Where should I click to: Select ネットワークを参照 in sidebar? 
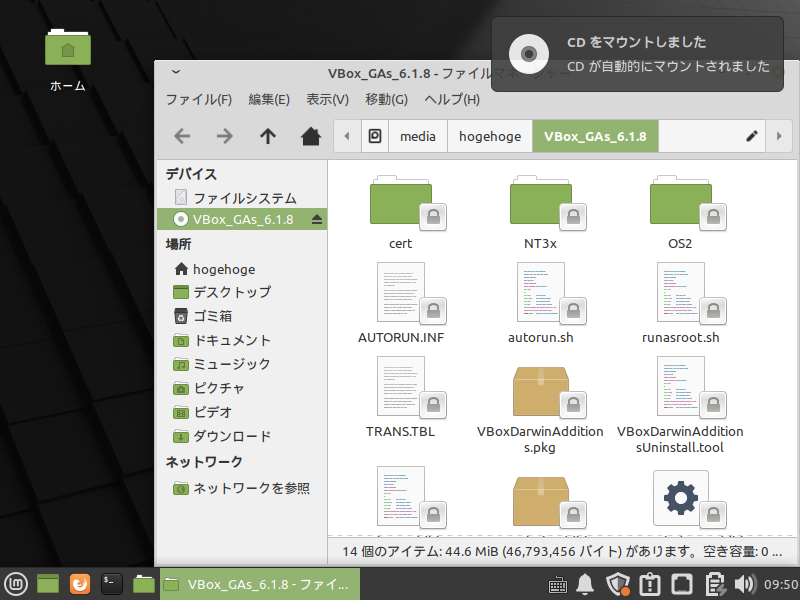tap(242, 488)
